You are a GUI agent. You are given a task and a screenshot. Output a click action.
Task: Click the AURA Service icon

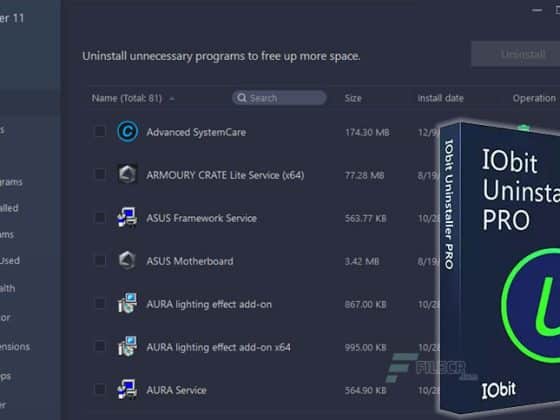[127, 389]
